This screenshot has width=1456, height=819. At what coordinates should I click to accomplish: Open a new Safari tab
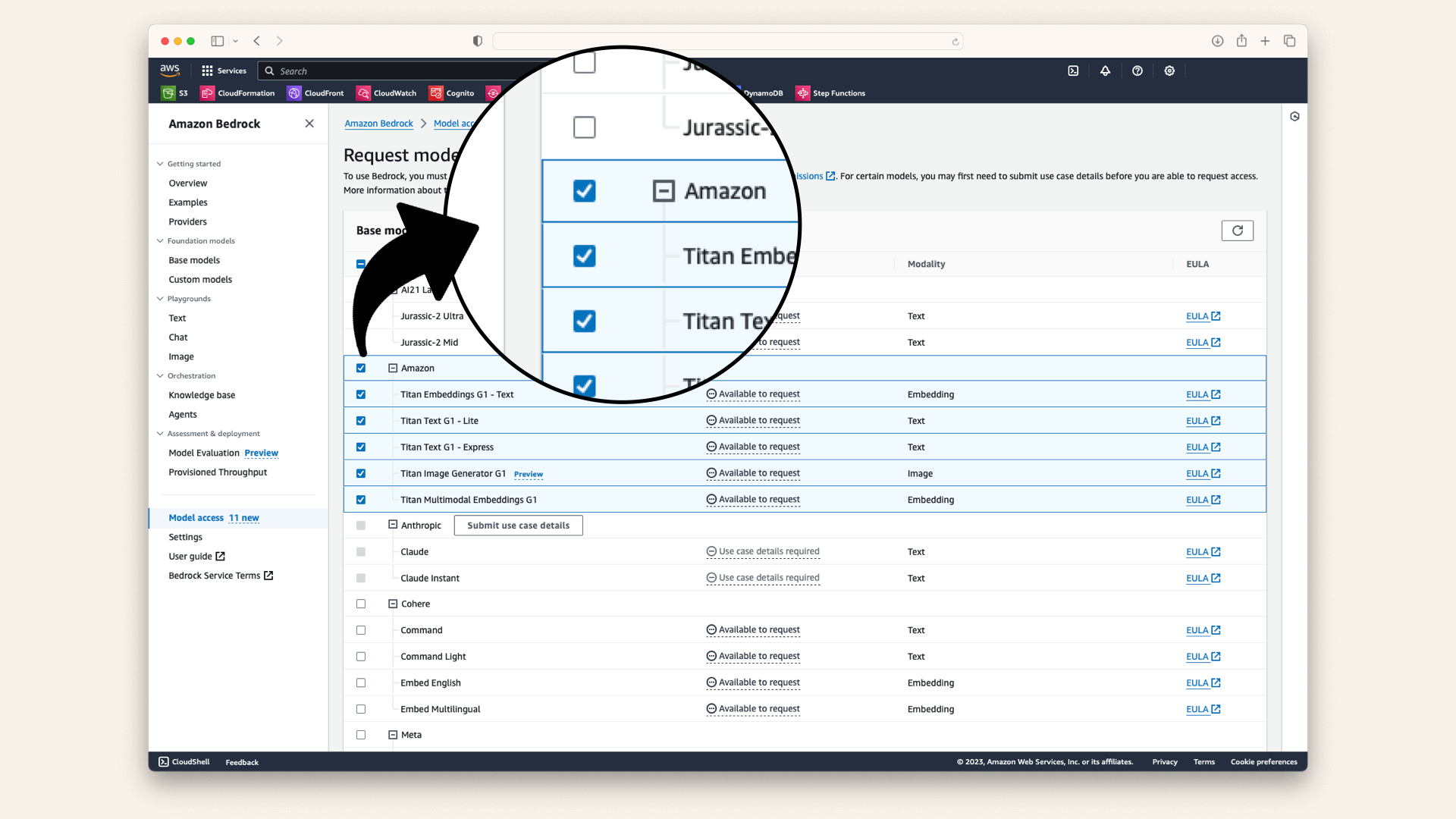click(x=1265, y=41)
